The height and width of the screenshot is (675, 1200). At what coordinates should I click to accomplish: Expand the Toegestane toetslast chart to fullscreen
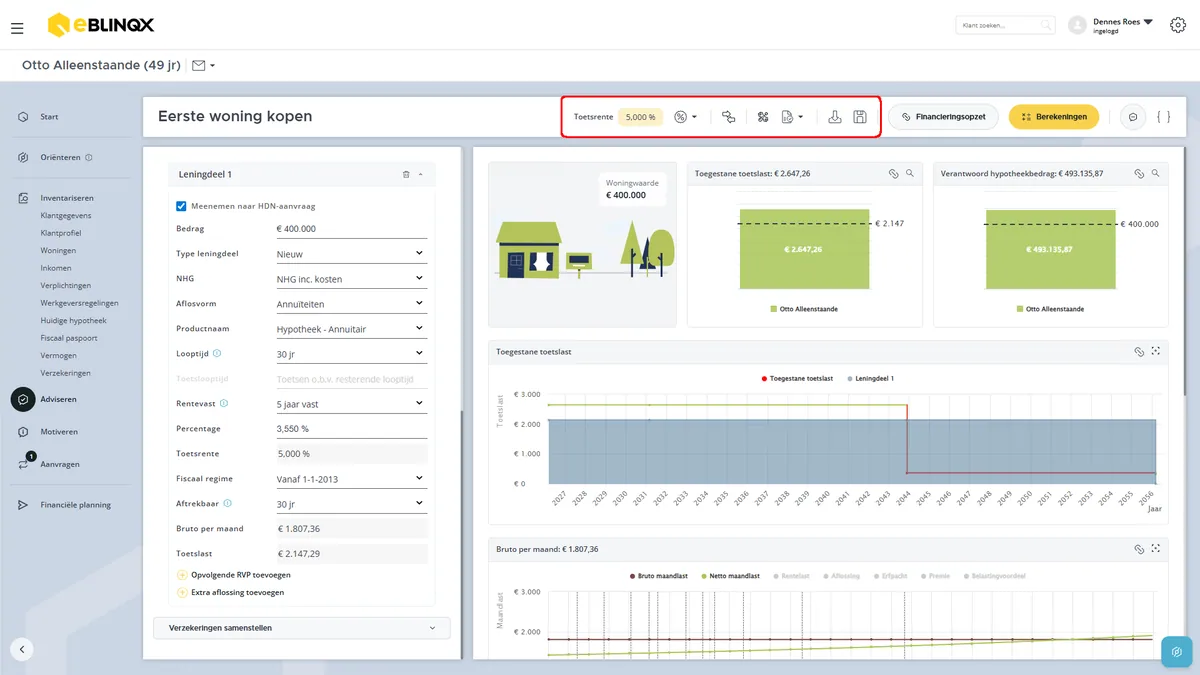[x=1155, y=352]
